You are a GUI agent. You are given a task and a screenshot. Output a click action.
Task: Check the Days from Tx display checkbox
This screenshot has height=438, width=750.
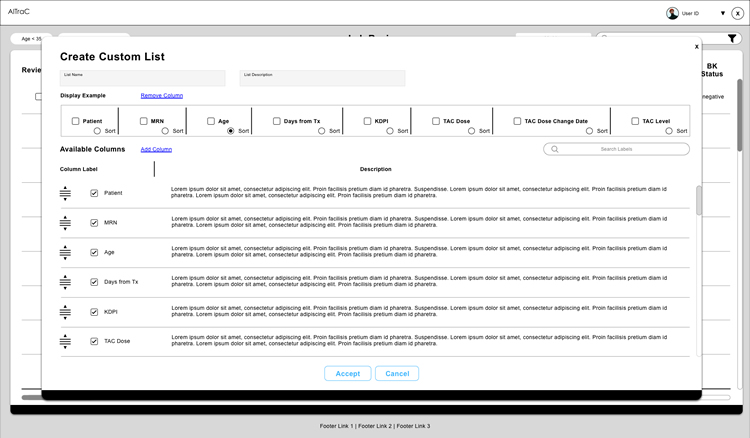(276, 121)
